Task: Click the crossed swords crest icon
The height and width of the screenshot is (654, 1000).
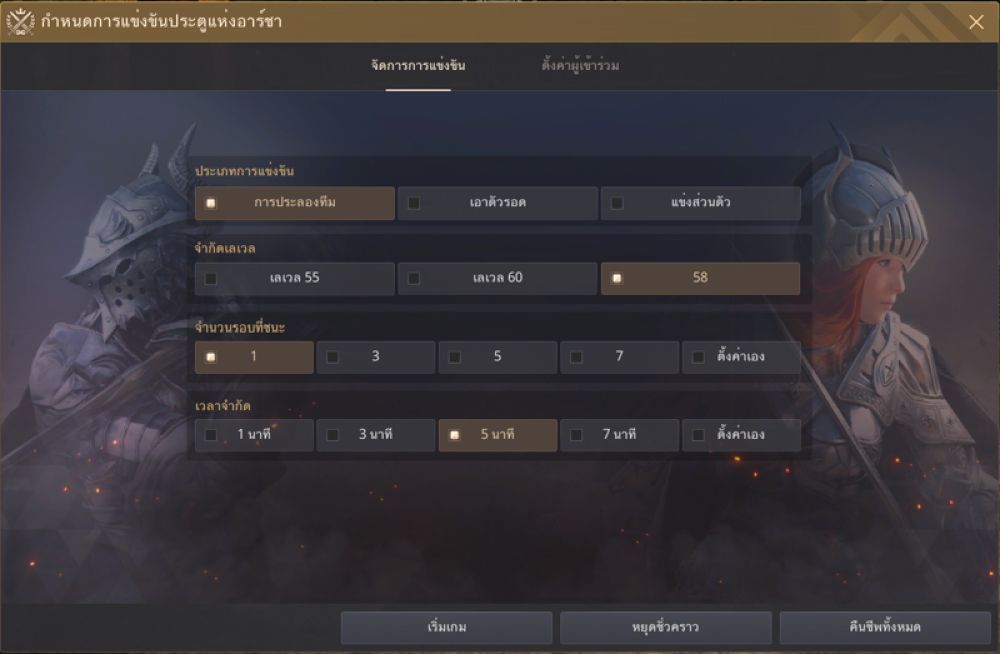Action: [x=20, y=22]
